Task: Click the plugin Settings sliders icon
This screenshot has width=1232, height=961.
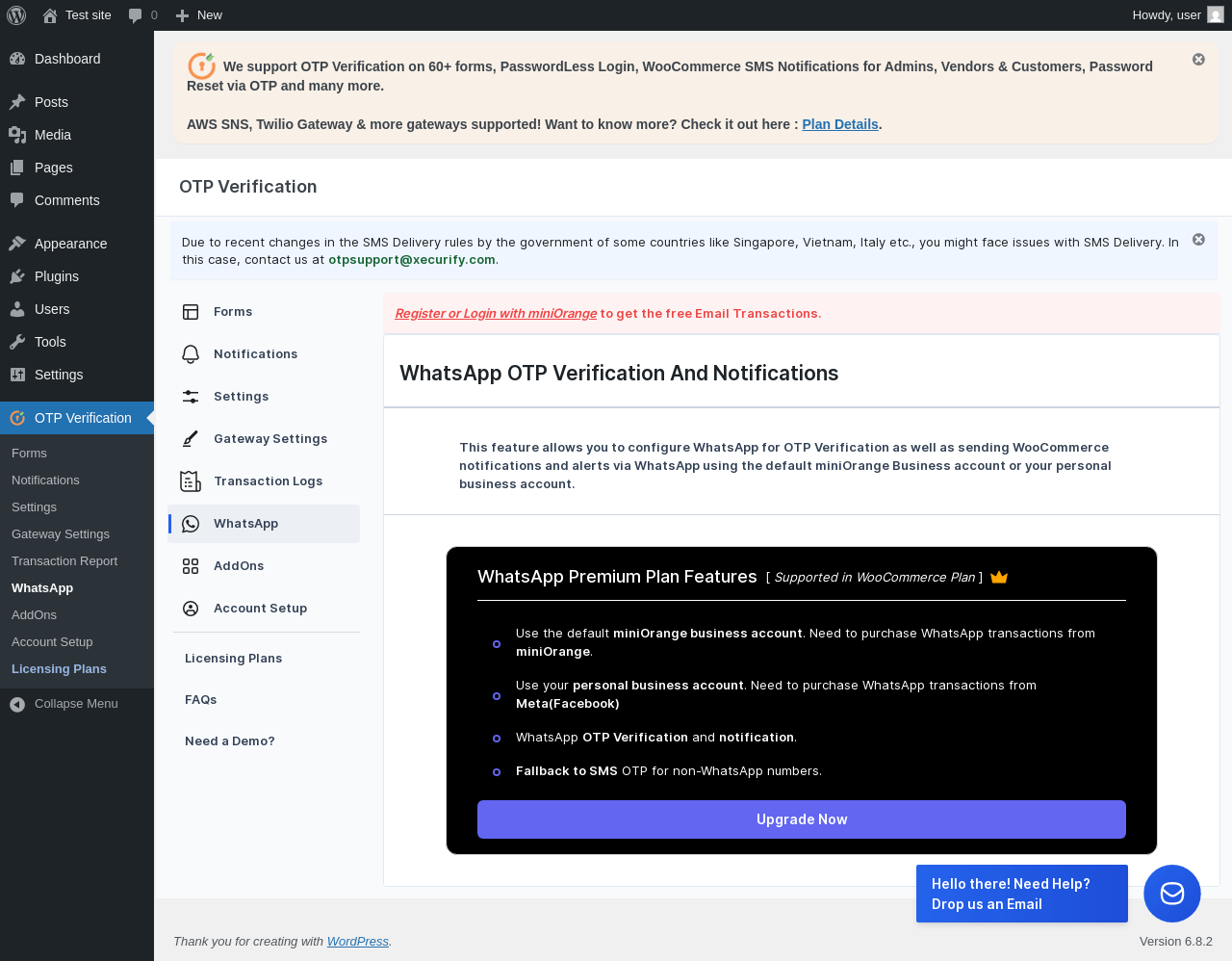Action: tap(191, 397)
